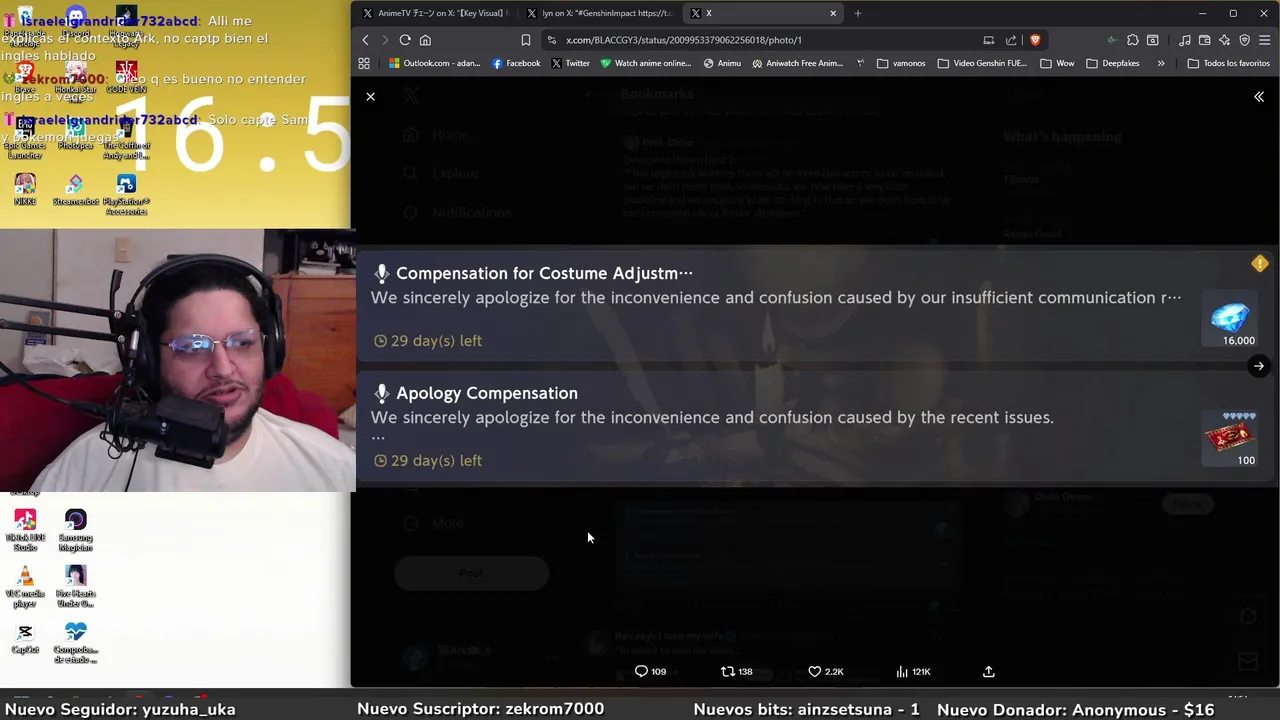
Task: Open the Brave desktop shortcut
Action: tap(25, 76)
